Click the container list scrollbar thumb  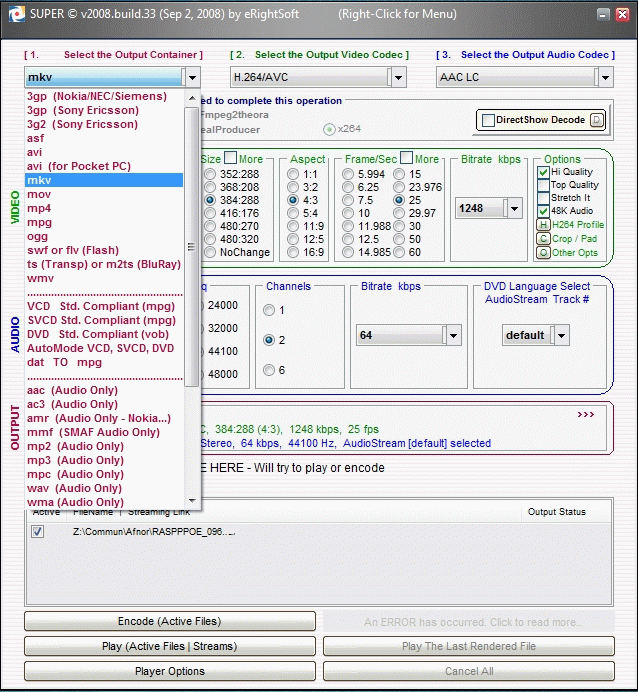point(191,246)
